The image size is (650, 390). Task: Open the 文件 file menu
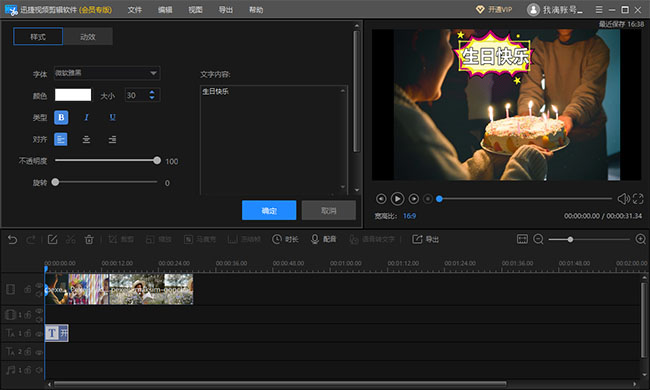(x=135, y=10)
